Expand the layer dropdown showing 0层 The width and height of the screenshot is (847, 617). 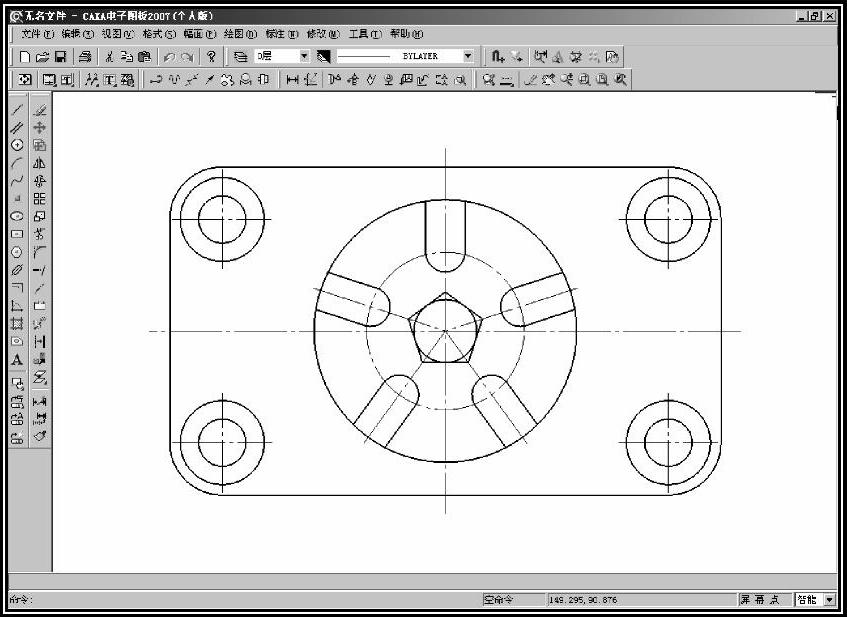click(304, 57)
